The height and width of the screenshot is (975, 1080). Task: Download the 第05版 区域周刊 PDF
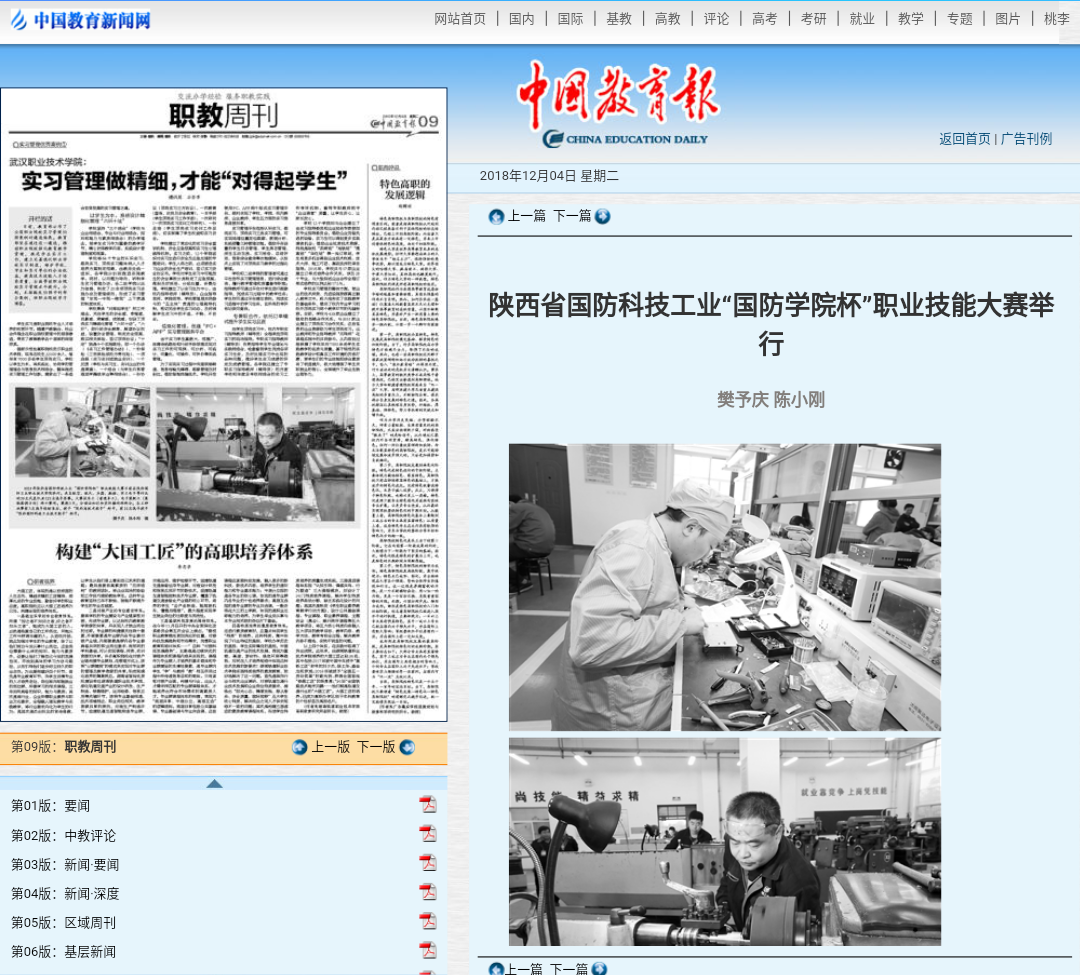(428, 922)
